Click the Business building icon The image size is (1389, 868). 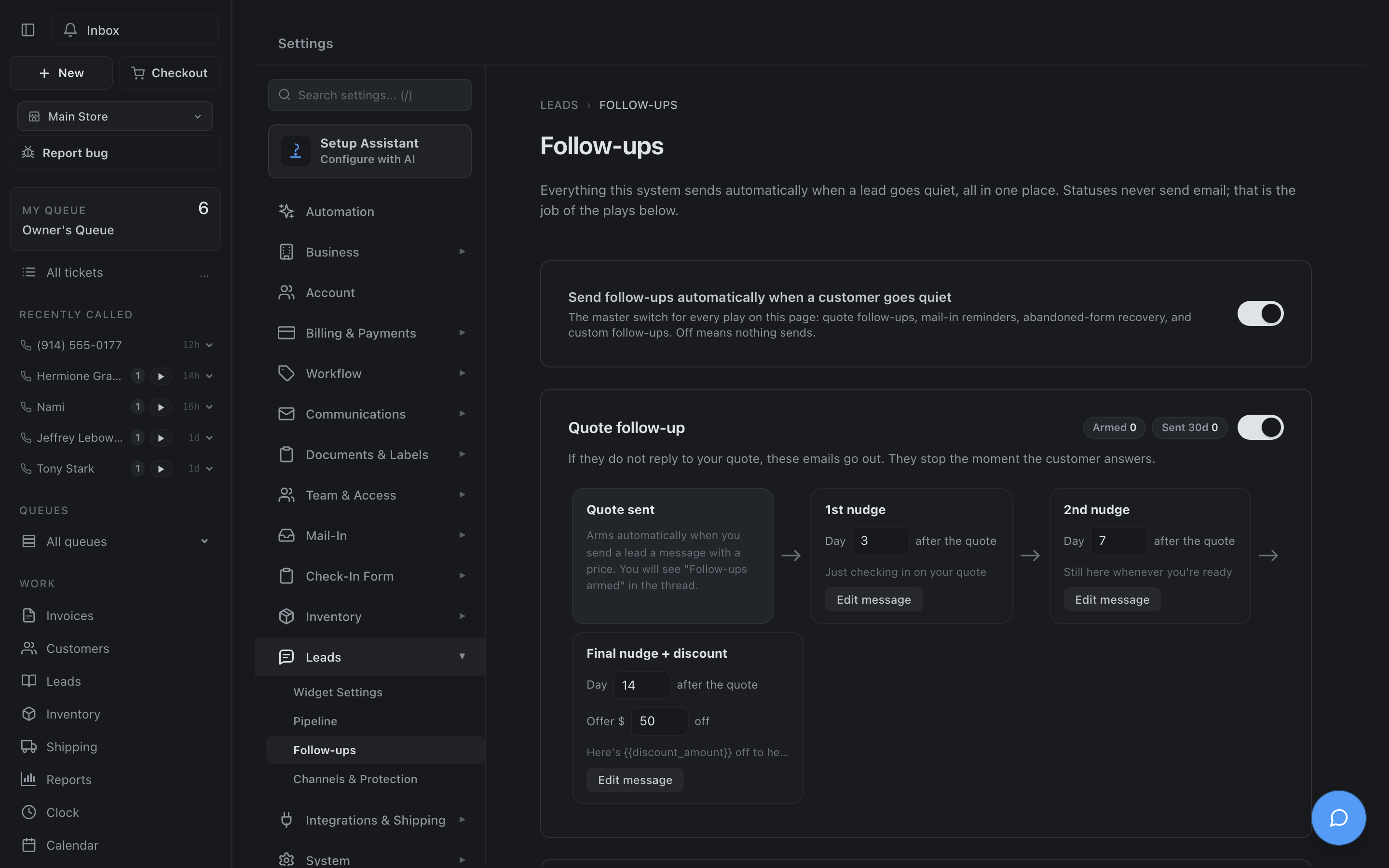click(x=286, y=252)
